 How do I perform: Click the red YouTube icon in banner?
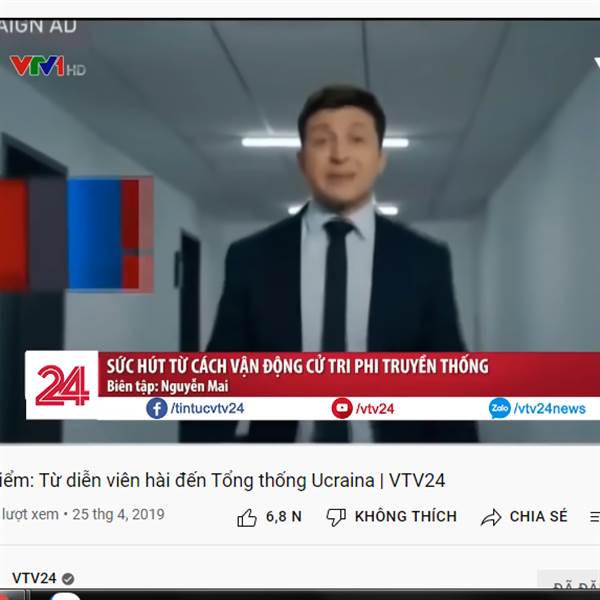(x=342, y=408)
